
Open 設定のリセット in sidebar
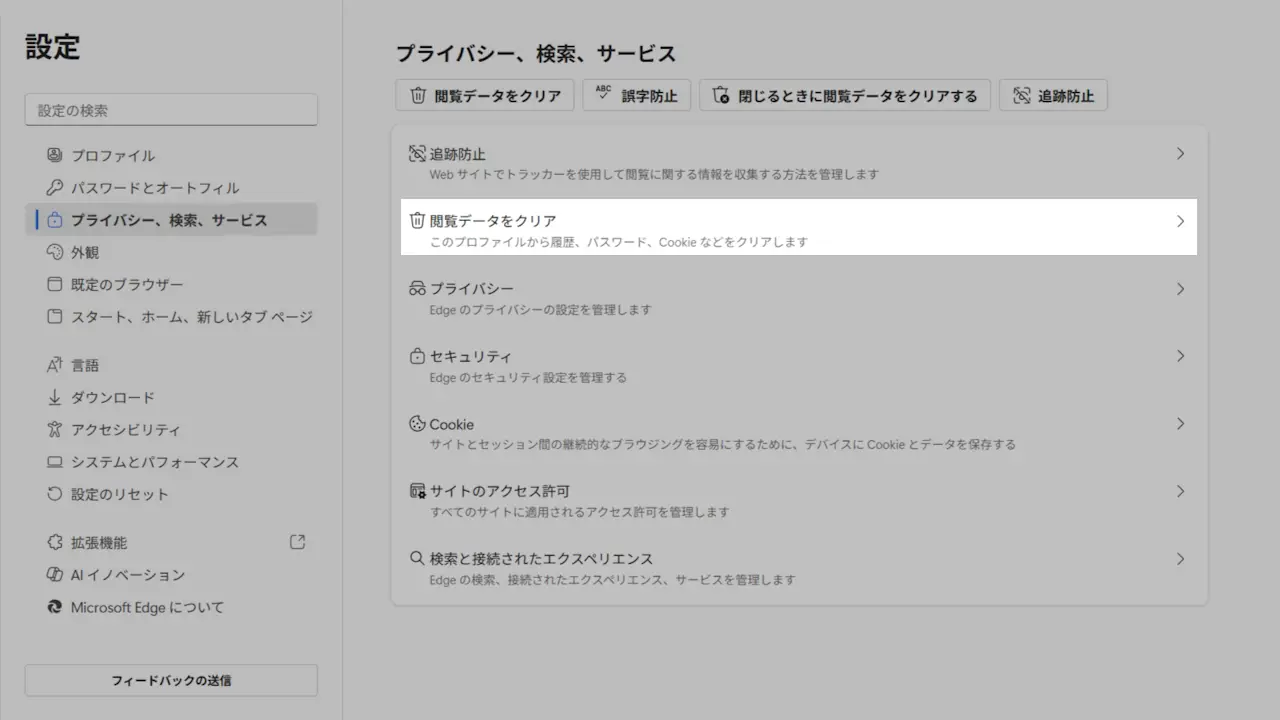[119, 494]
